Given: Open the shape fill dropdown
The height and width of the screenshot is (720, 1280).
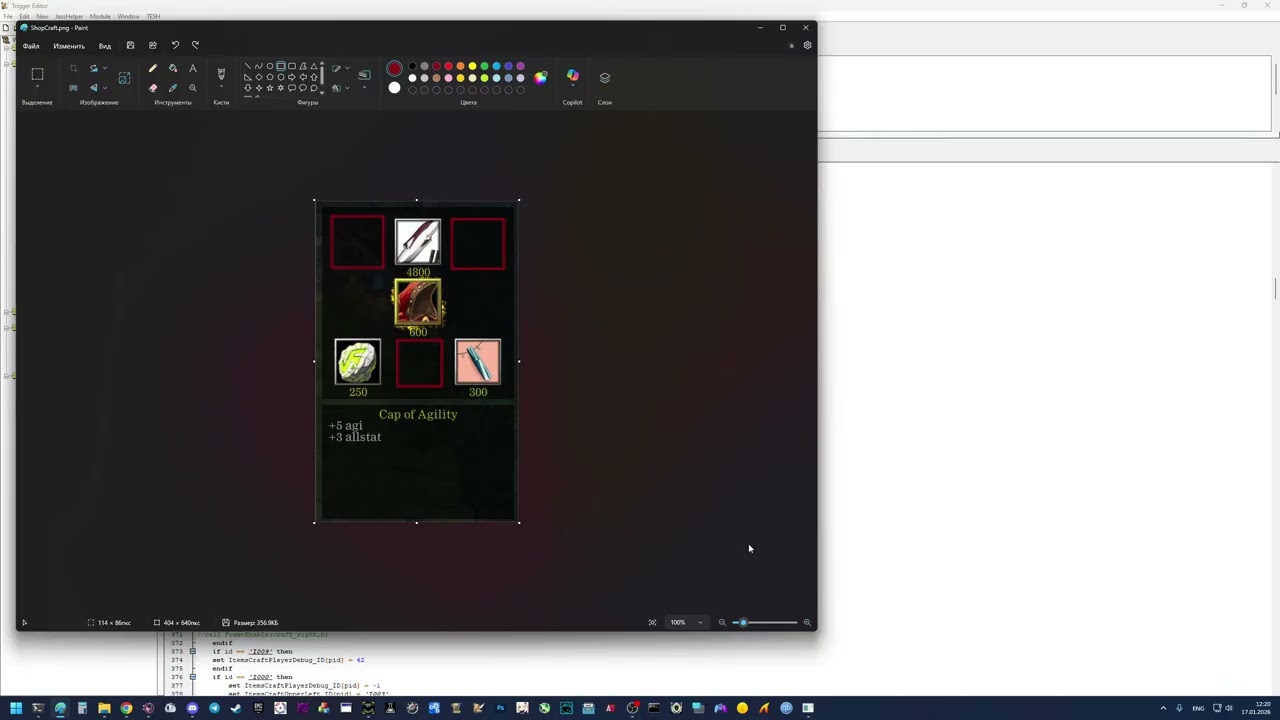Looking at the screenshot, I should 347,88.
